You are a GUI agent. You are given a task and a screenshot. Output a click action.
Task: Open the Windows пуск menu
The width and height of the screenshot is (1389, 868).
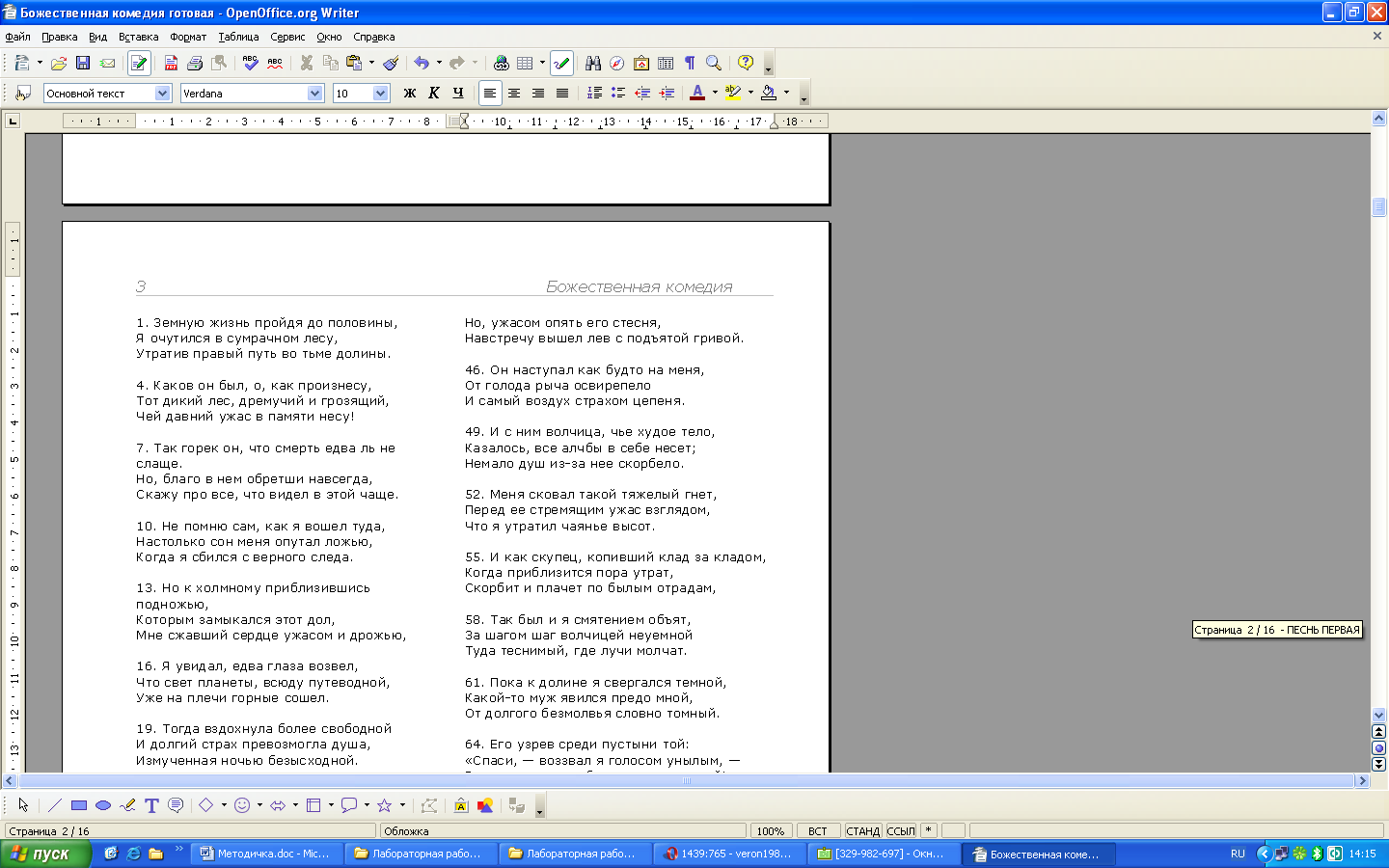(45, 854)
